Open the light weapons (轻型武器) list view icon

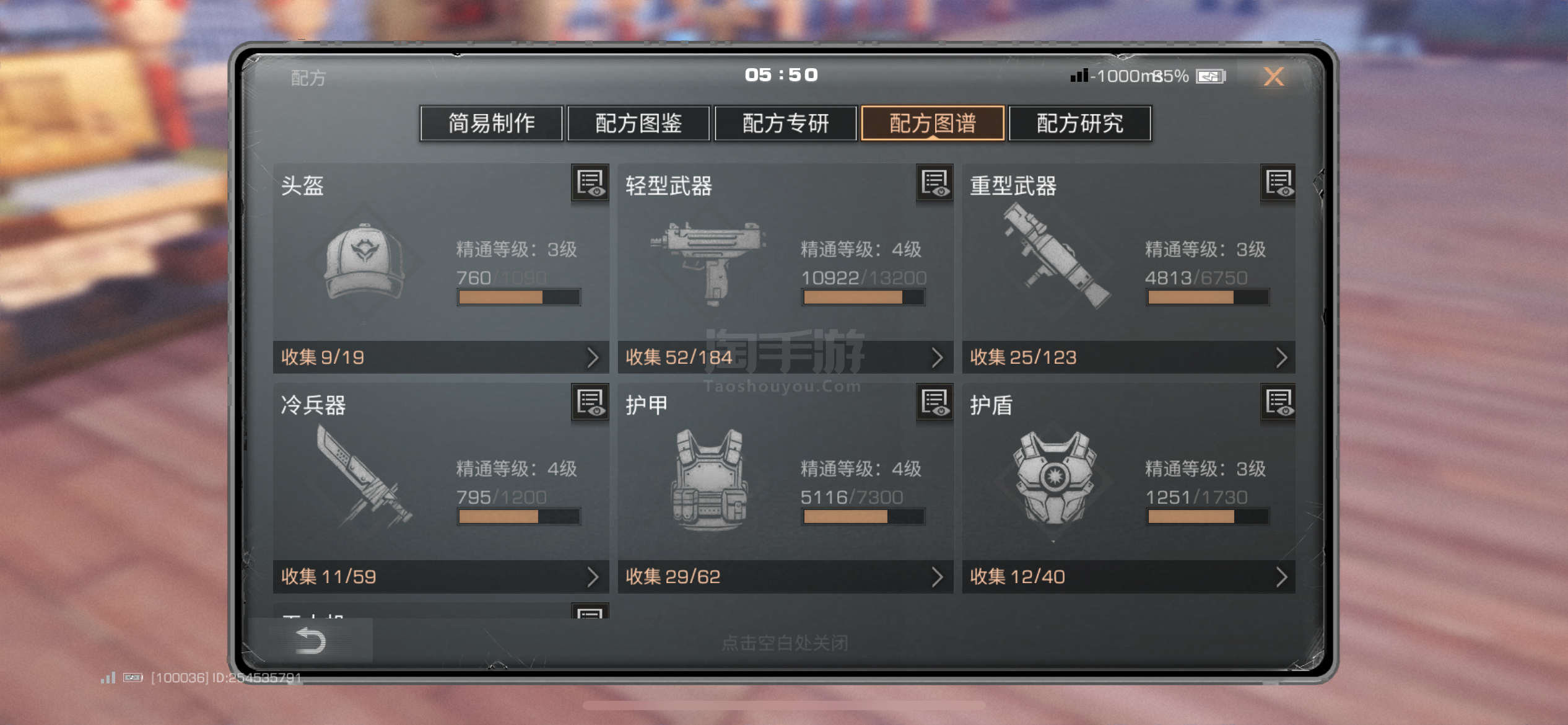(934, 183)
